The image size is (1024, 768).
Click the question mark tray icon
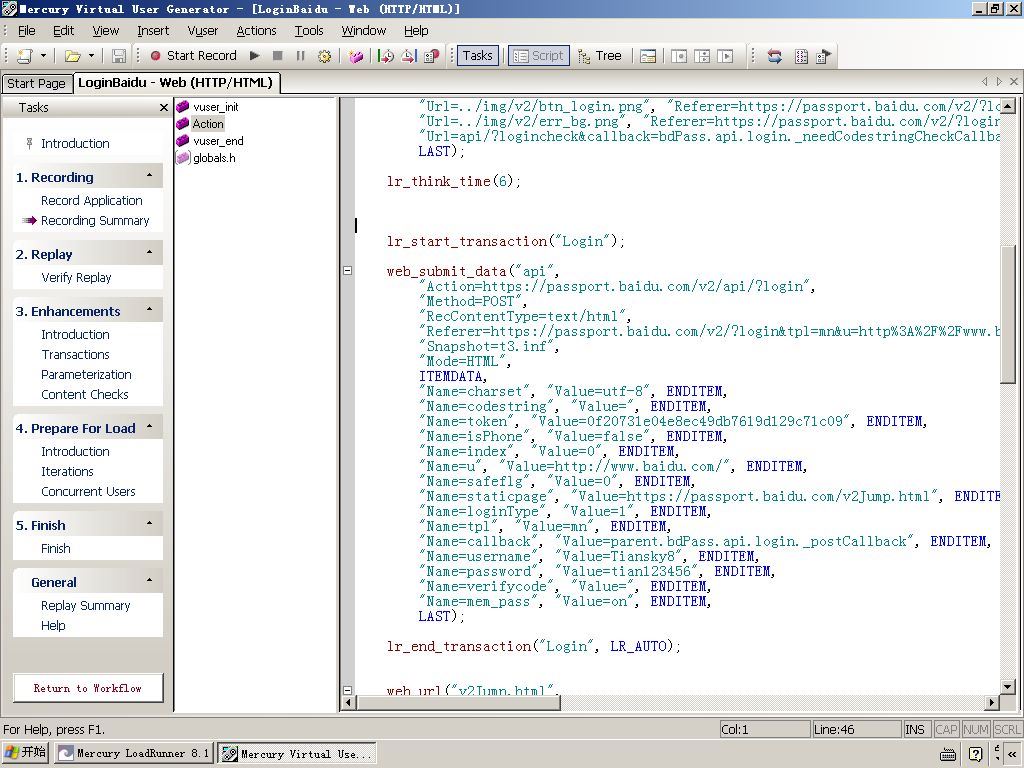[976, 754]
